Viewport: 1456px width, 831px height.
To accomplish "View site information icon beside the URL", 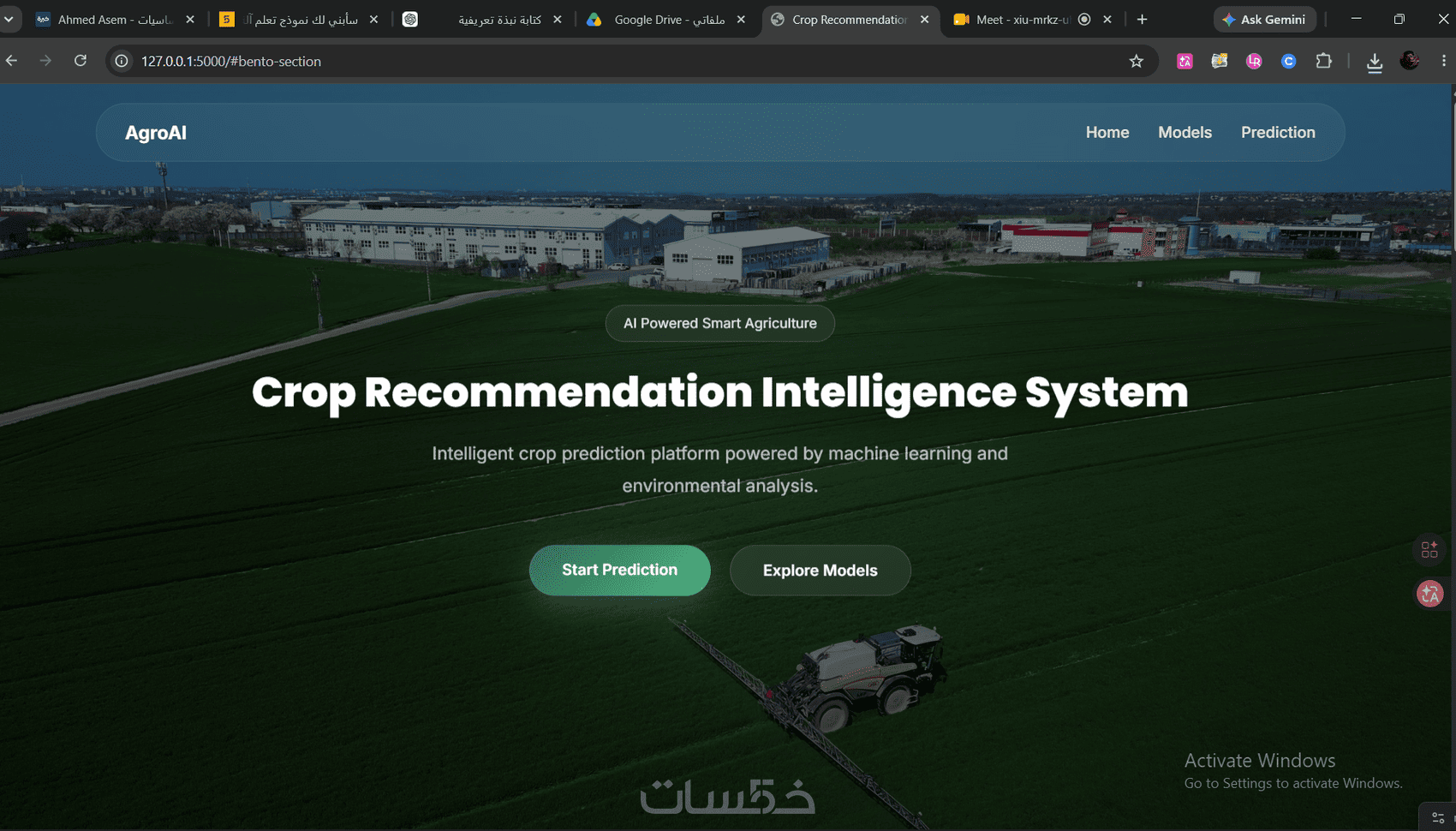I will [122, 61].
